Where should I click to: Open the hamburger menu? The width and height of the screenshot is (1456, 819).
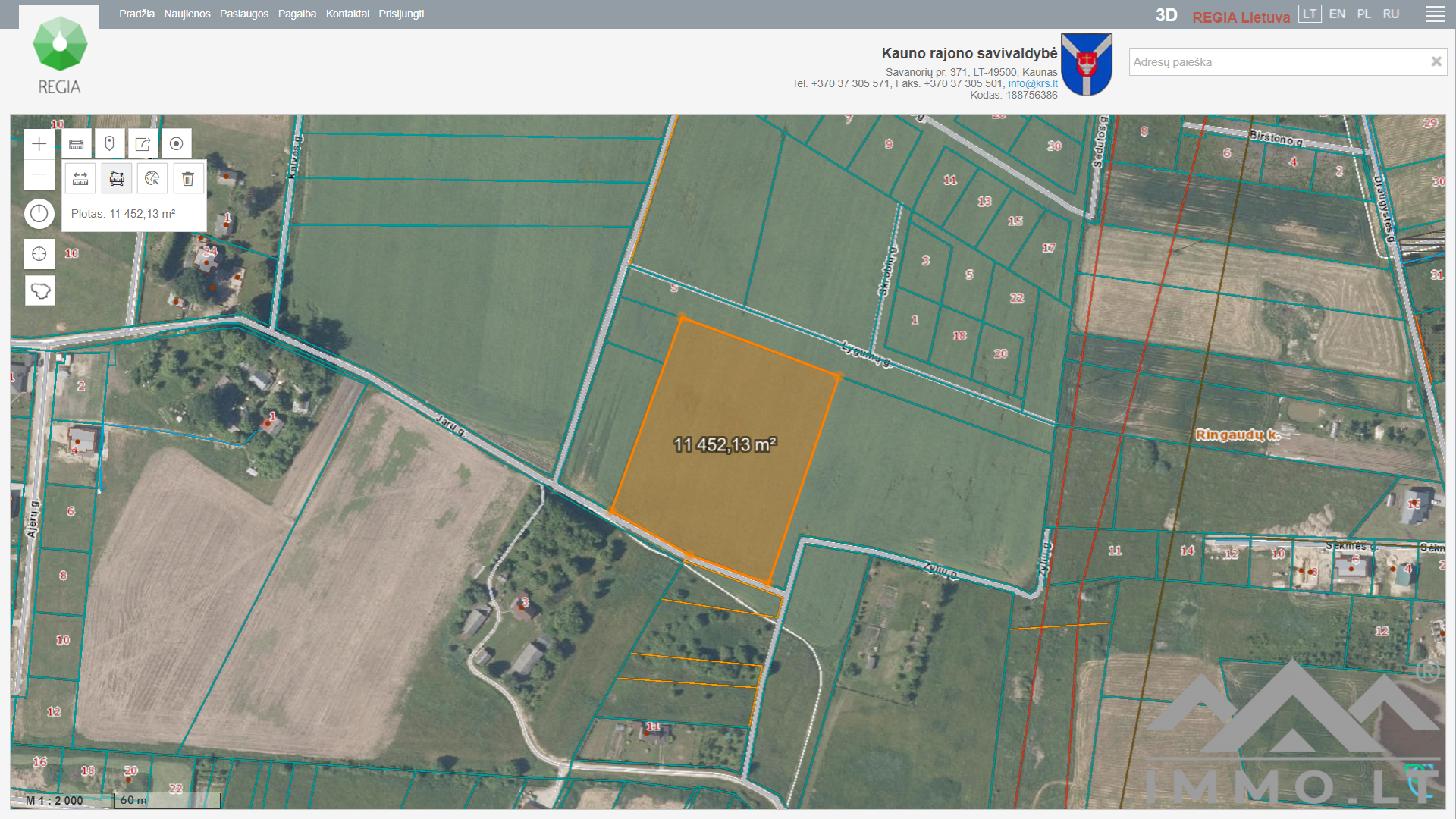[x=1435, y=14]
